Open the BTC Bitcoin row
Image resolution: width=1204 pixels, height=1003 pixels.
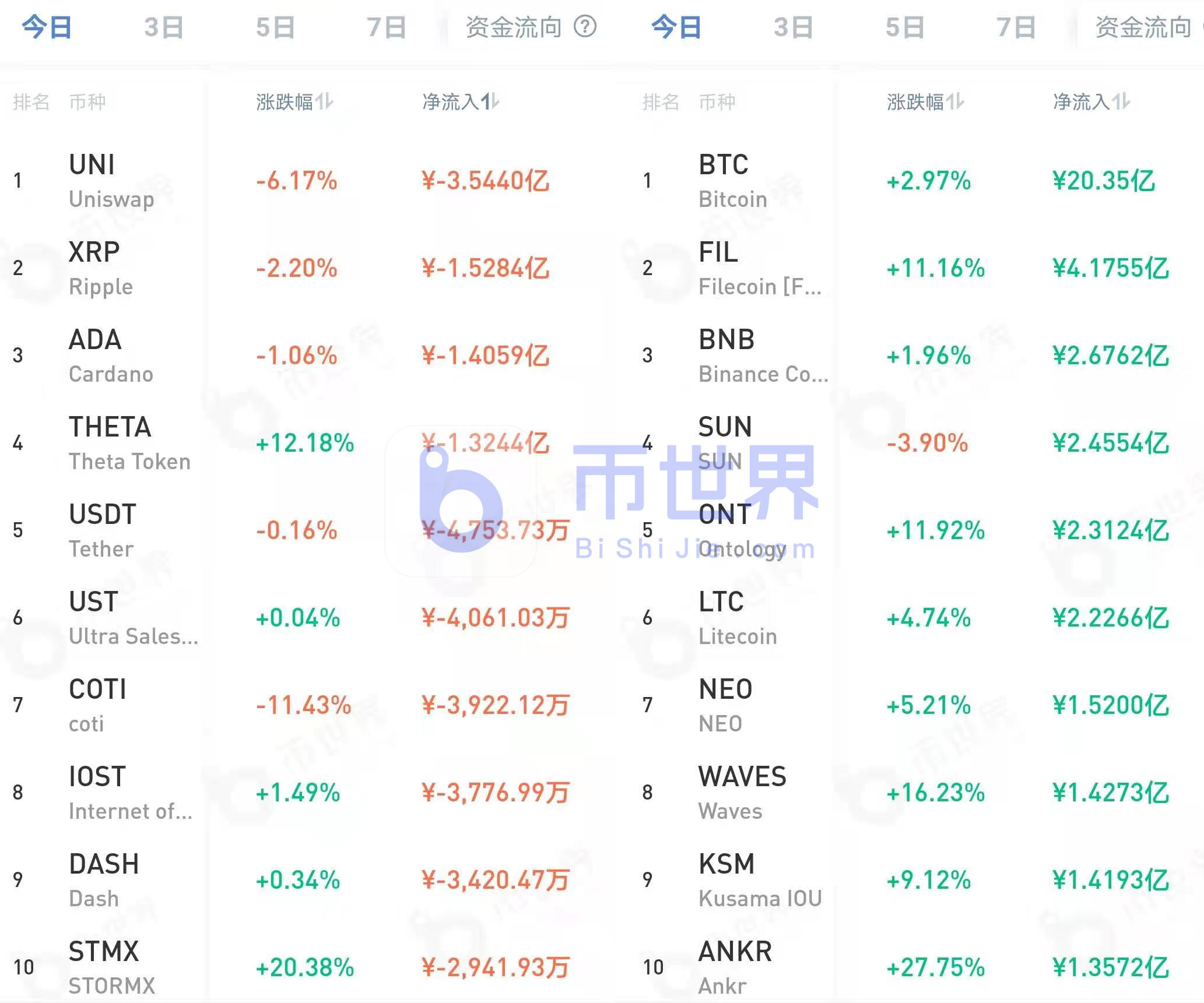click(732, 181)
